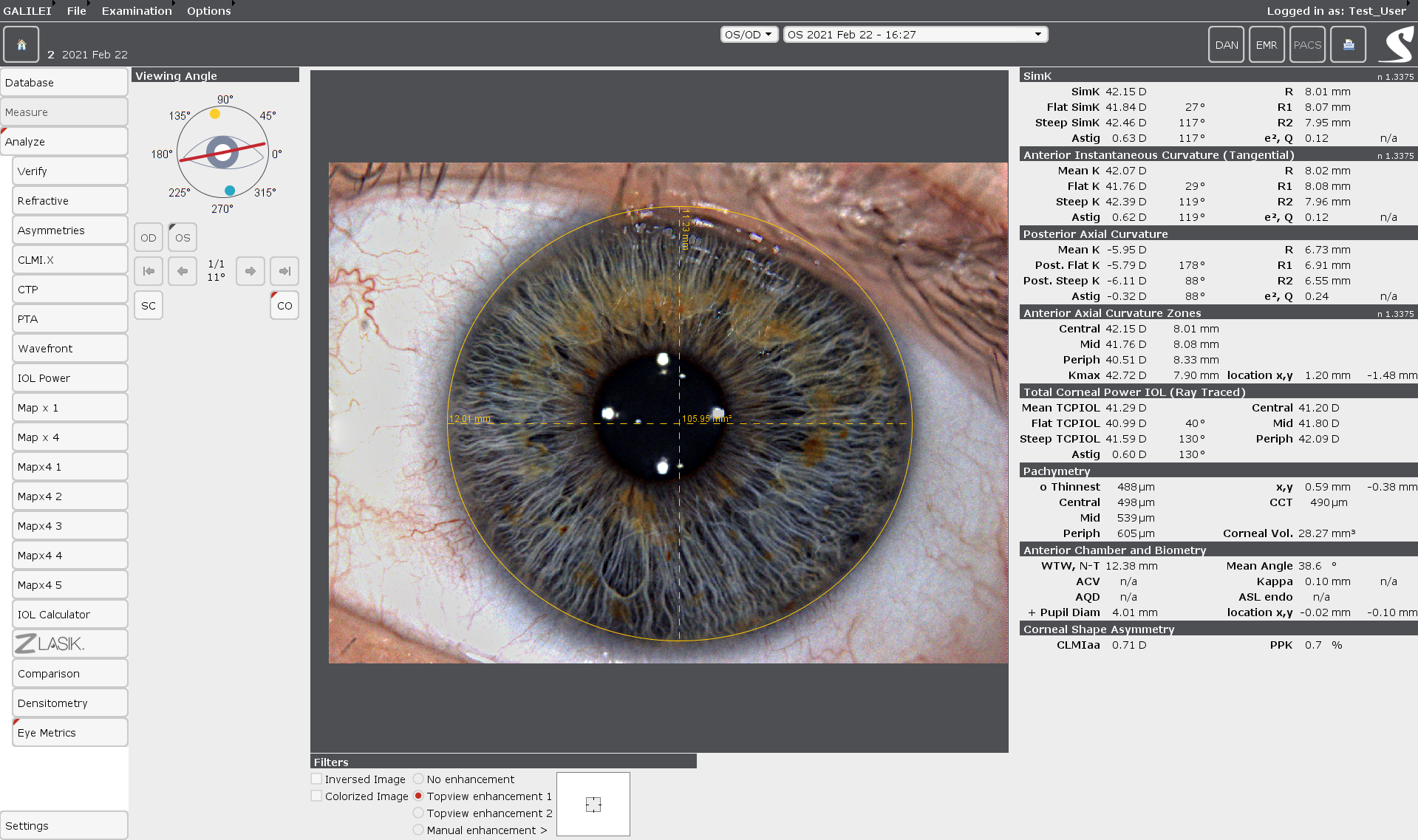The image size is (1418, 840).
Task: Select the No enhancement radio button
Action: point(418,779)
